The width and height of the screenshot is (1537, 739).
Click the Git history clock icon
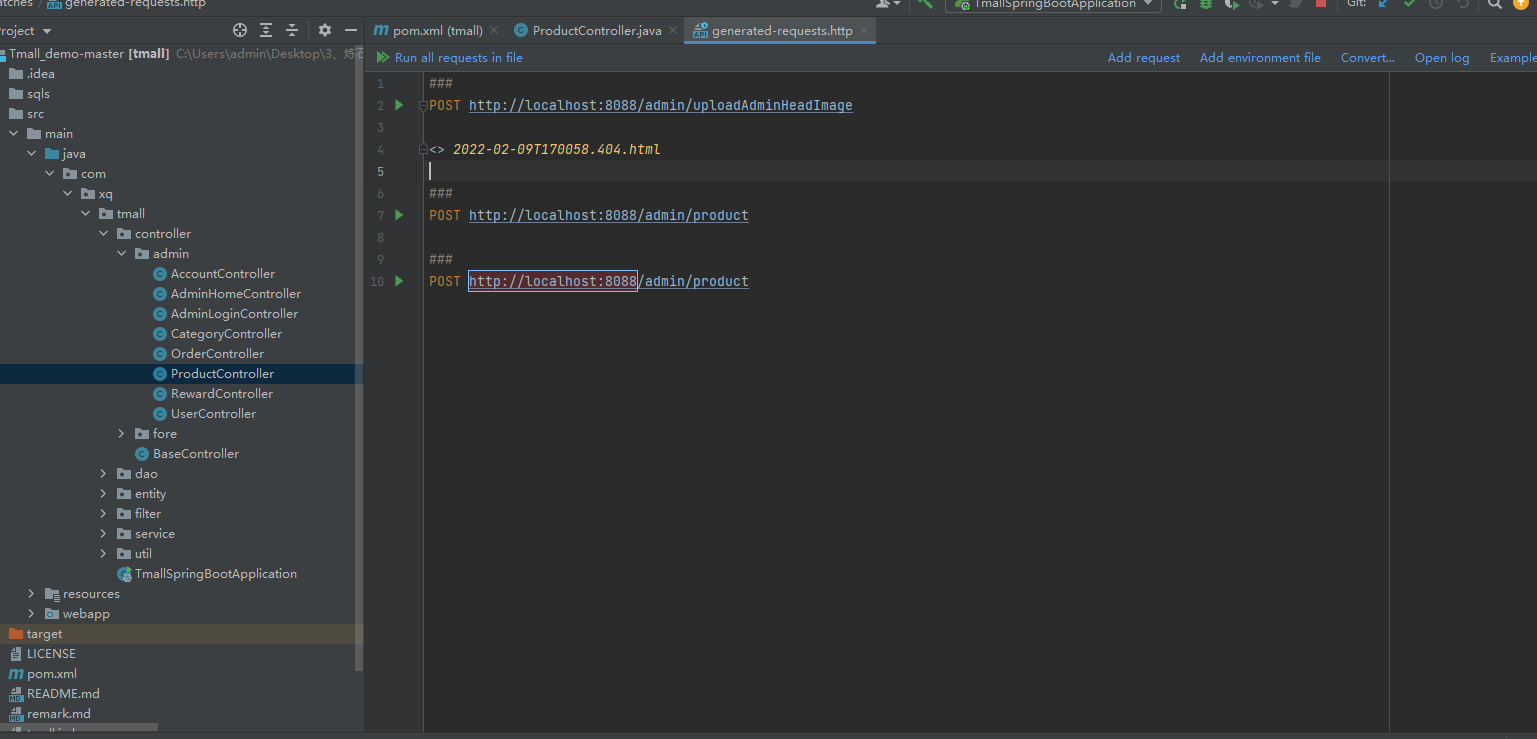[x=1436, y=4]
